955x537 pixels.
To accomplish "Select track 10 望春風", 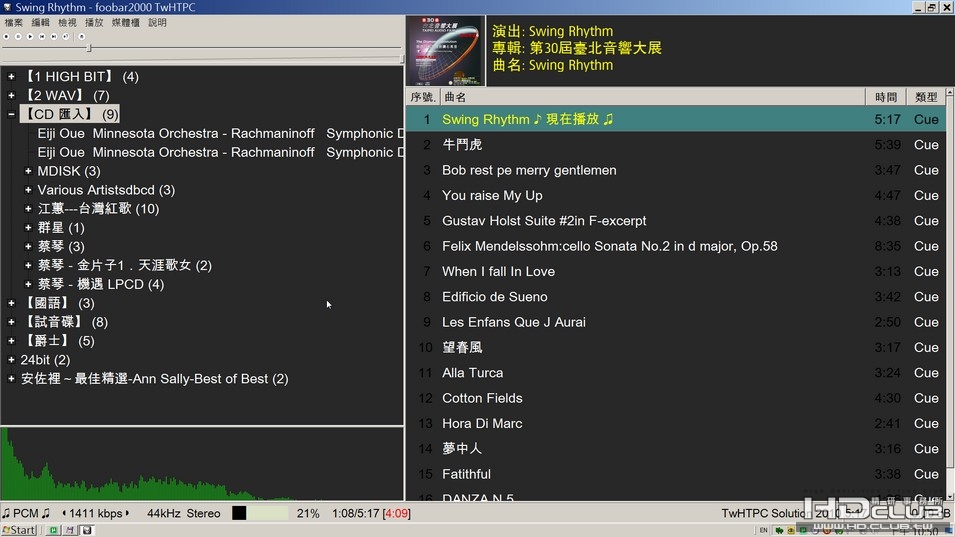I will [676, 348].
